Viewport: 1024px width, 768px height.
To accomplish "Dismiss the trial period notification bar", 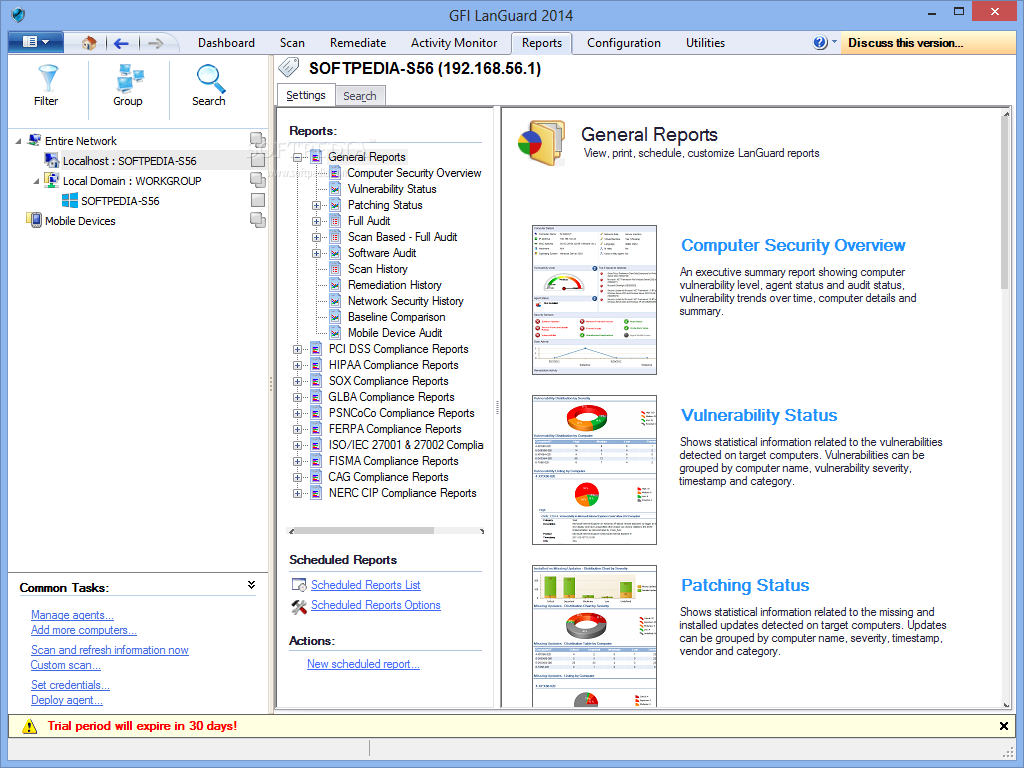I will [x=1004, y=726].
